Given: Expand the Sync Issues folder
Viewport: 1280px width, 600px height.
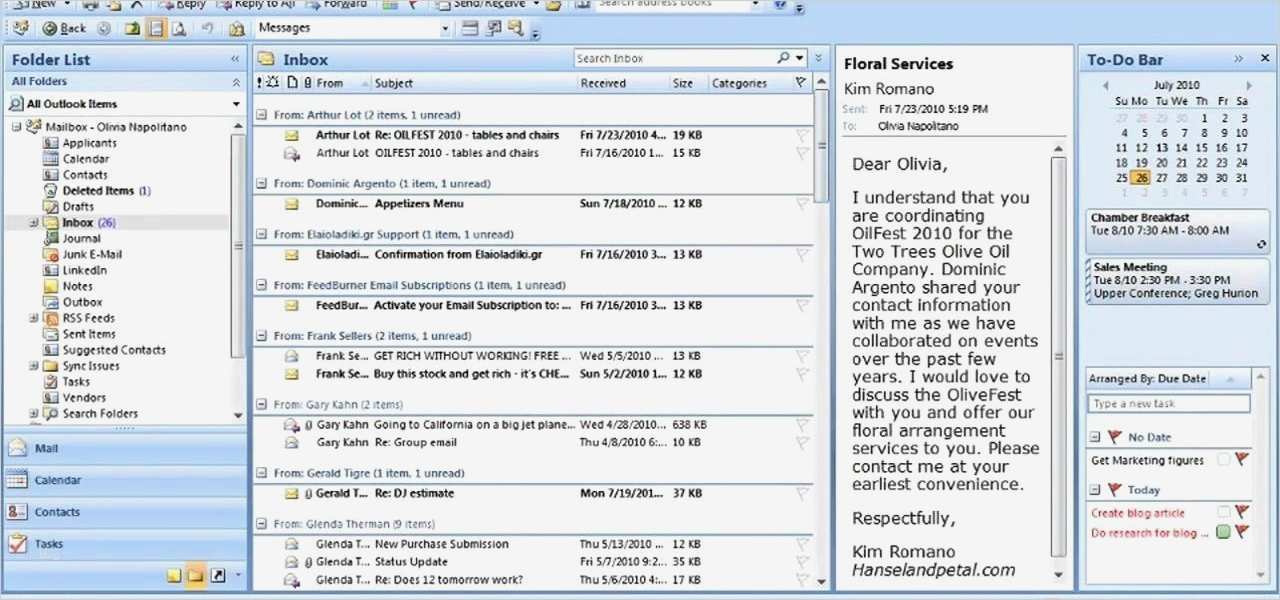Looking at the screenshot, I should (x=34, y=366).
